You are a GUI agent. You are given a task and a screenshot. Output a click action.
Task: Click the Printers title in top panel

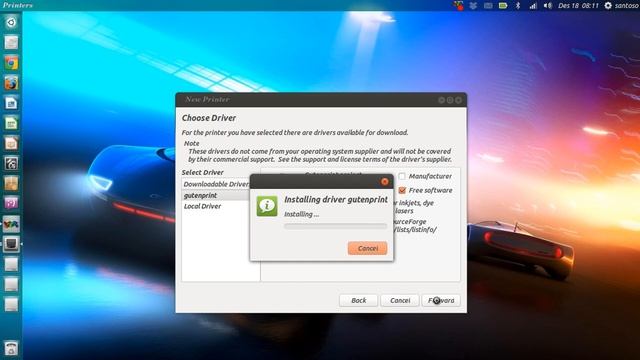[18, 5]
